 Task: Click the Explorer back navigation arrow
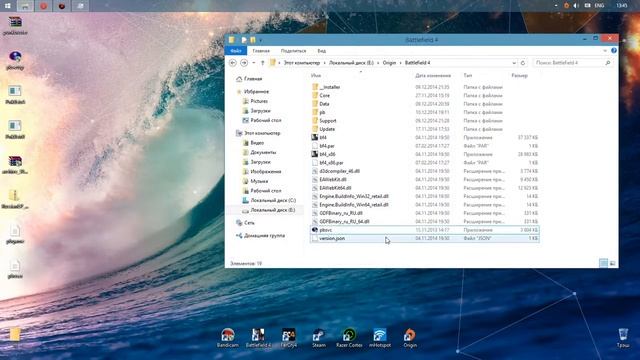pos(233,63)
